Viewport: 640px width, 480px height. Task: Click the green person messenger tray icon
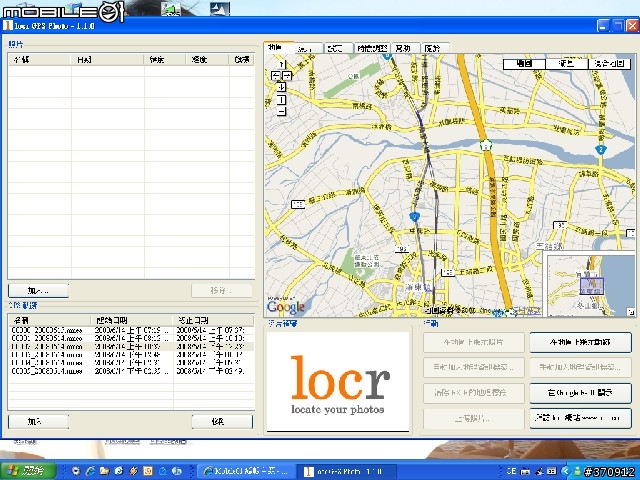(x=577, y=471)
